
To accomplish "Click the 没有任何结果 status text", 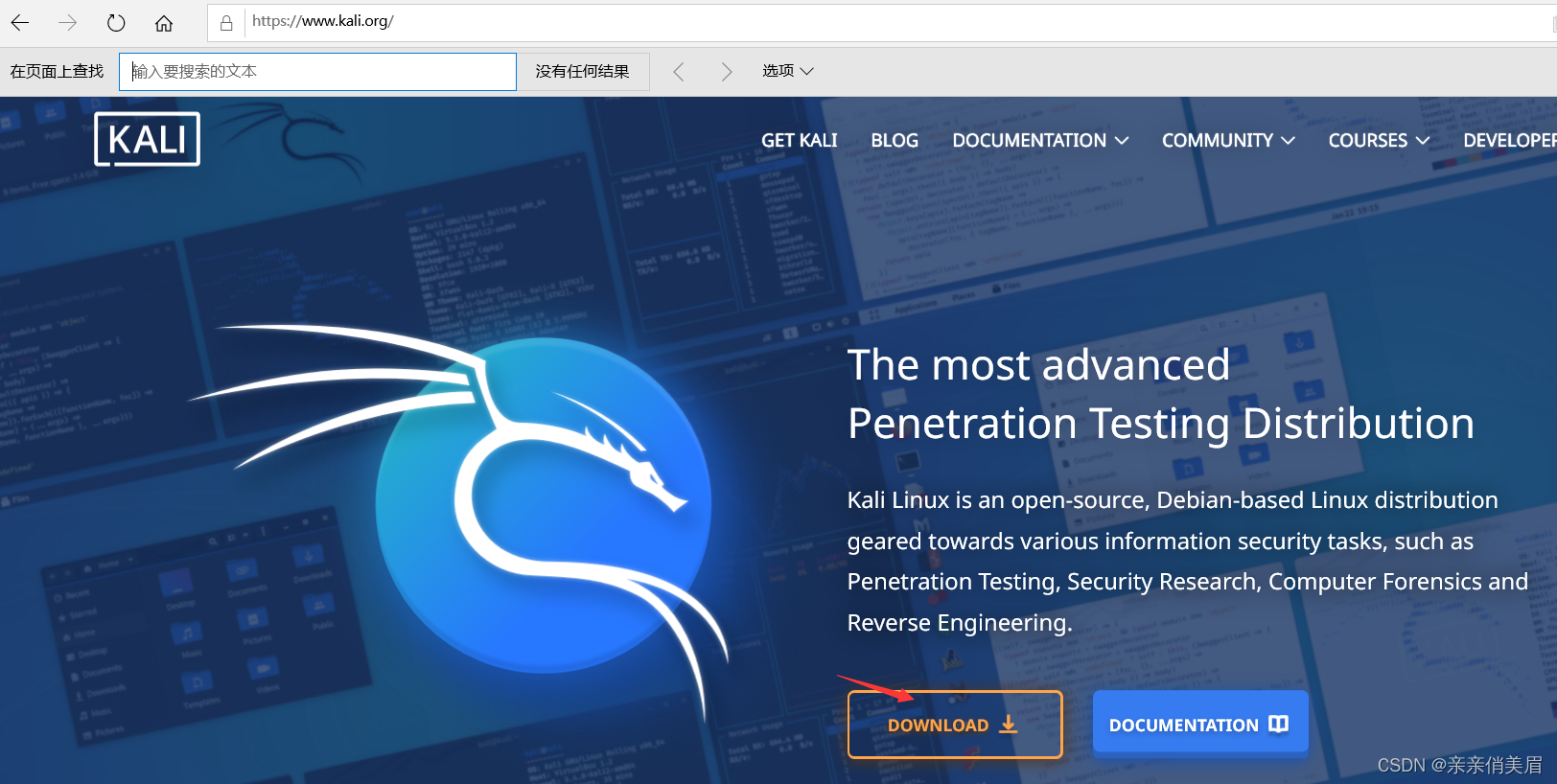I will [x=582, y=72].
